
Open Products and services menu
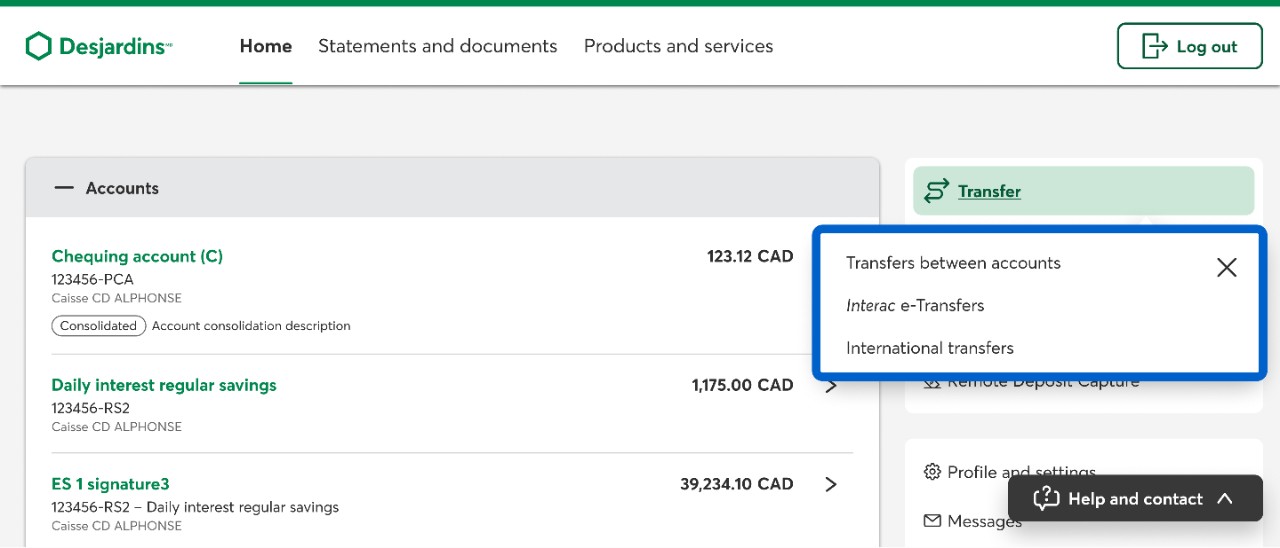(678, 46)
